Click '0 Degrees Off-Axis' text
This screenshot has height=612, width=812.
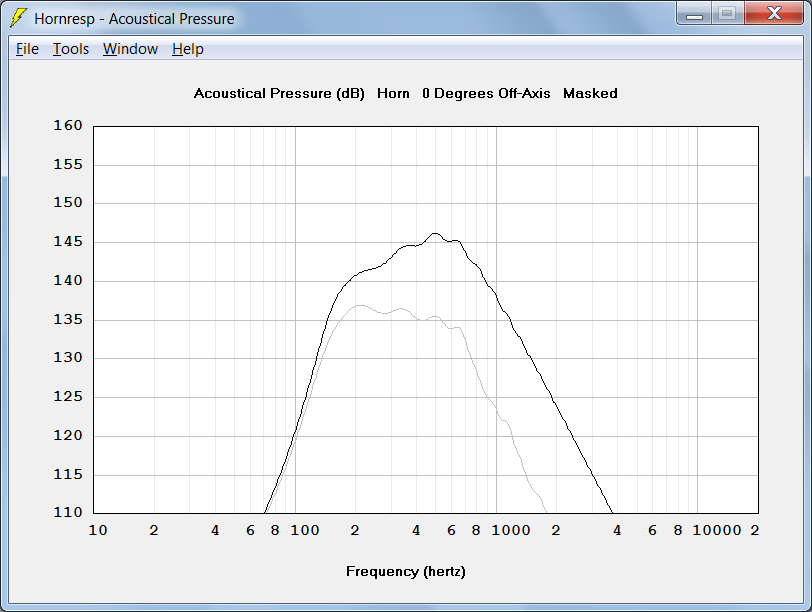pyautogui.click(x=486, y=94)
